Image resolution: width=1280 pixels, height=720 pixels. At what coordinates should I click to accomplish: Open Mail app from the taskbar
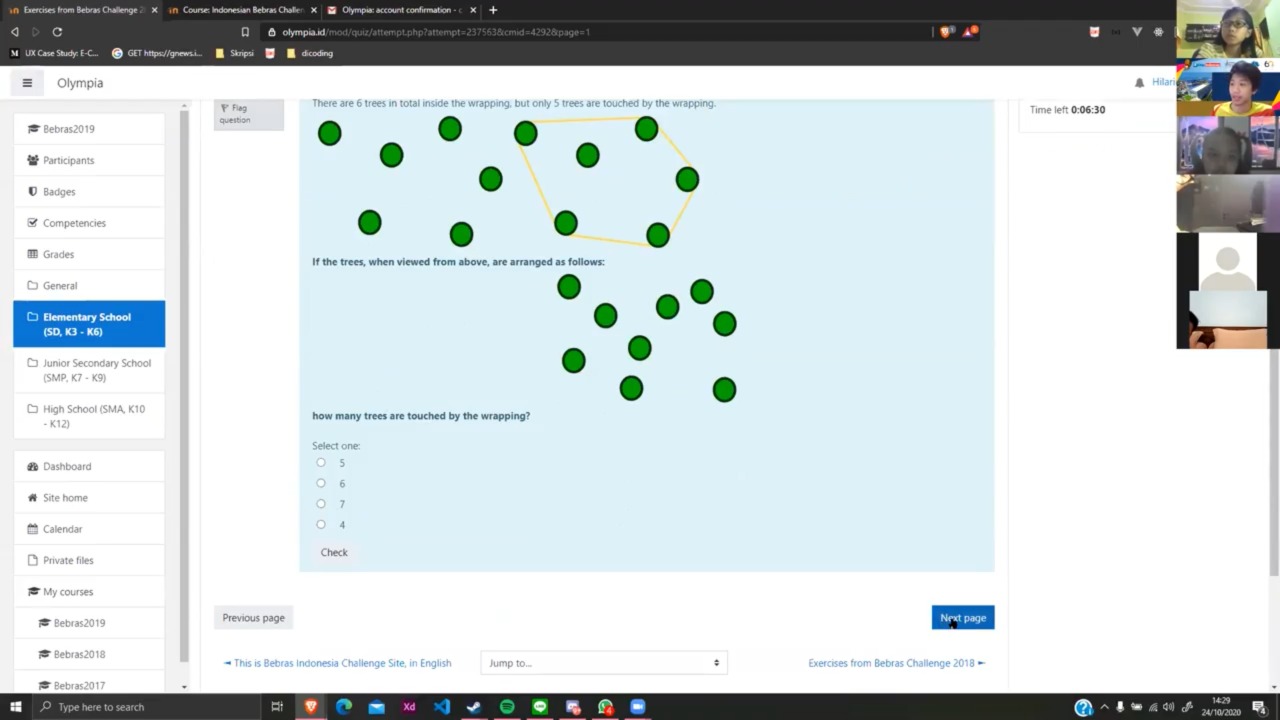point(376,707)
